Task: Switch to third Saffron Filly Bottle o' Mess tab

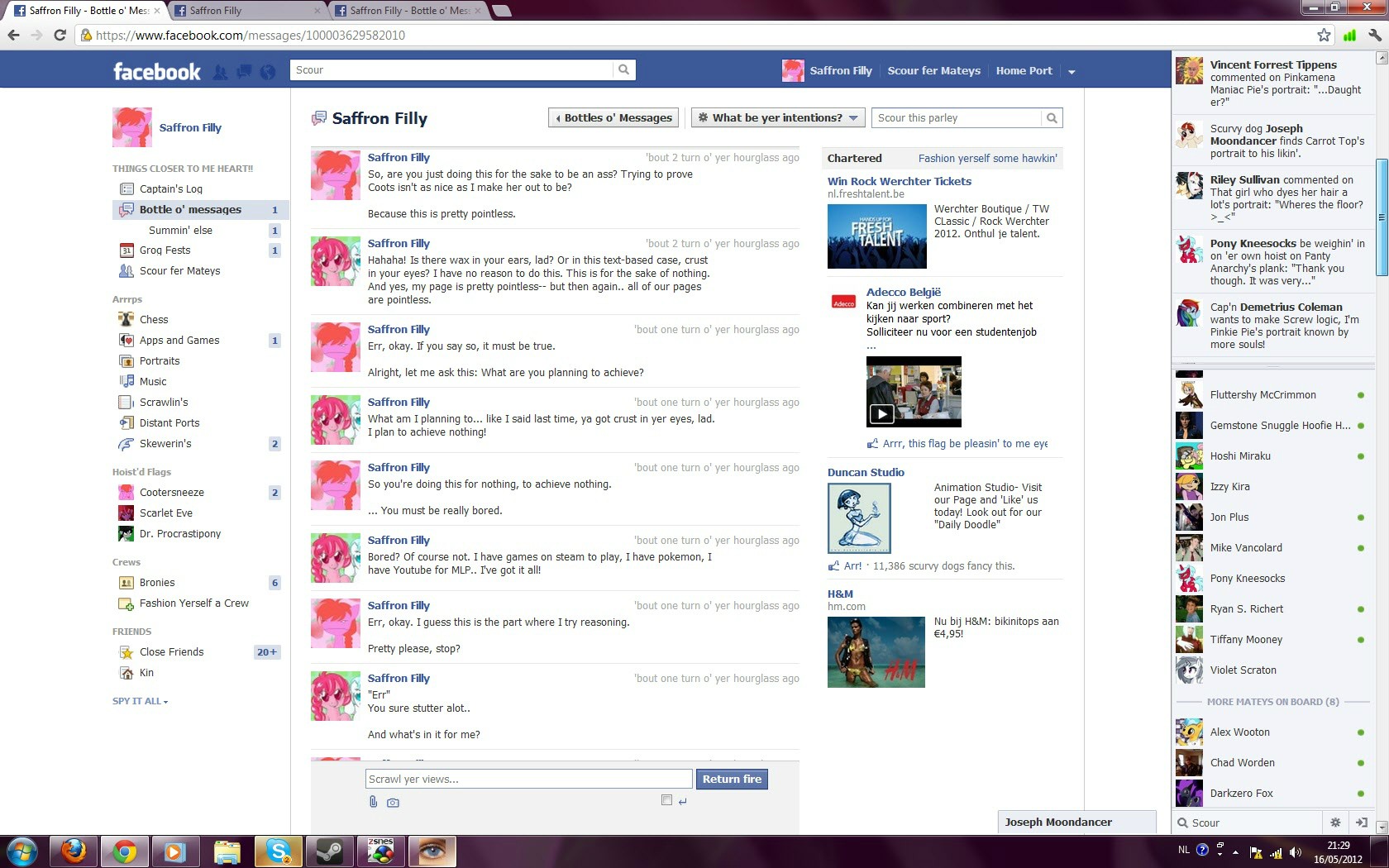Action: [x=407, y=11]
